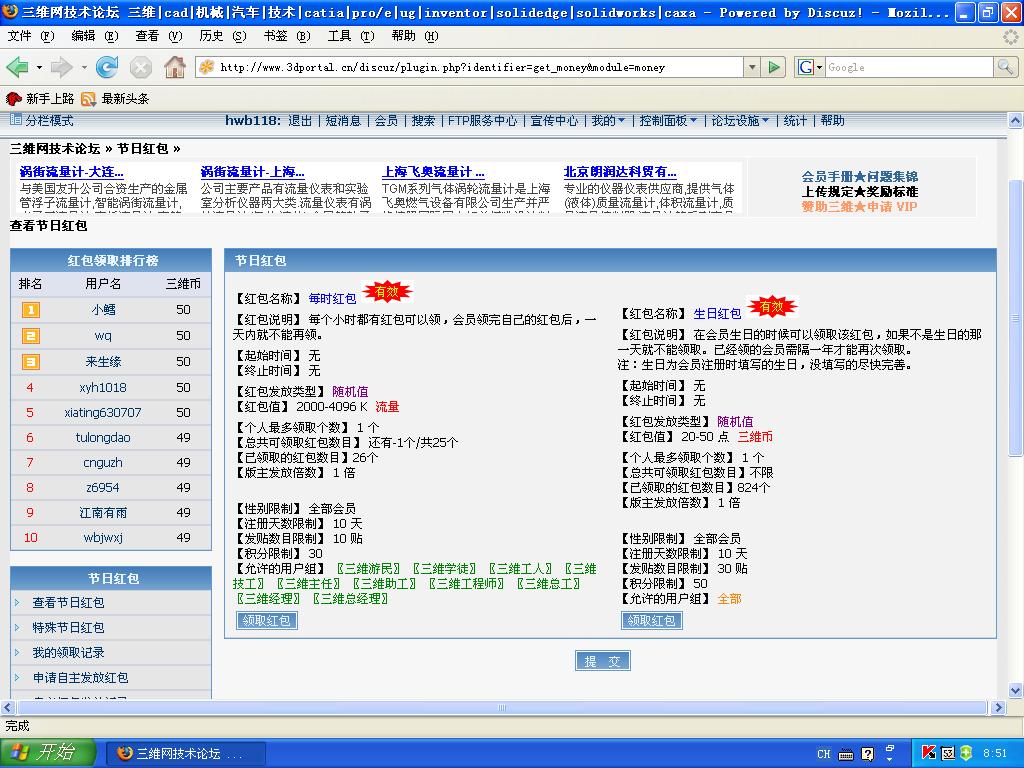Expand the 控制面板 dropdown menu

[668, 120]
